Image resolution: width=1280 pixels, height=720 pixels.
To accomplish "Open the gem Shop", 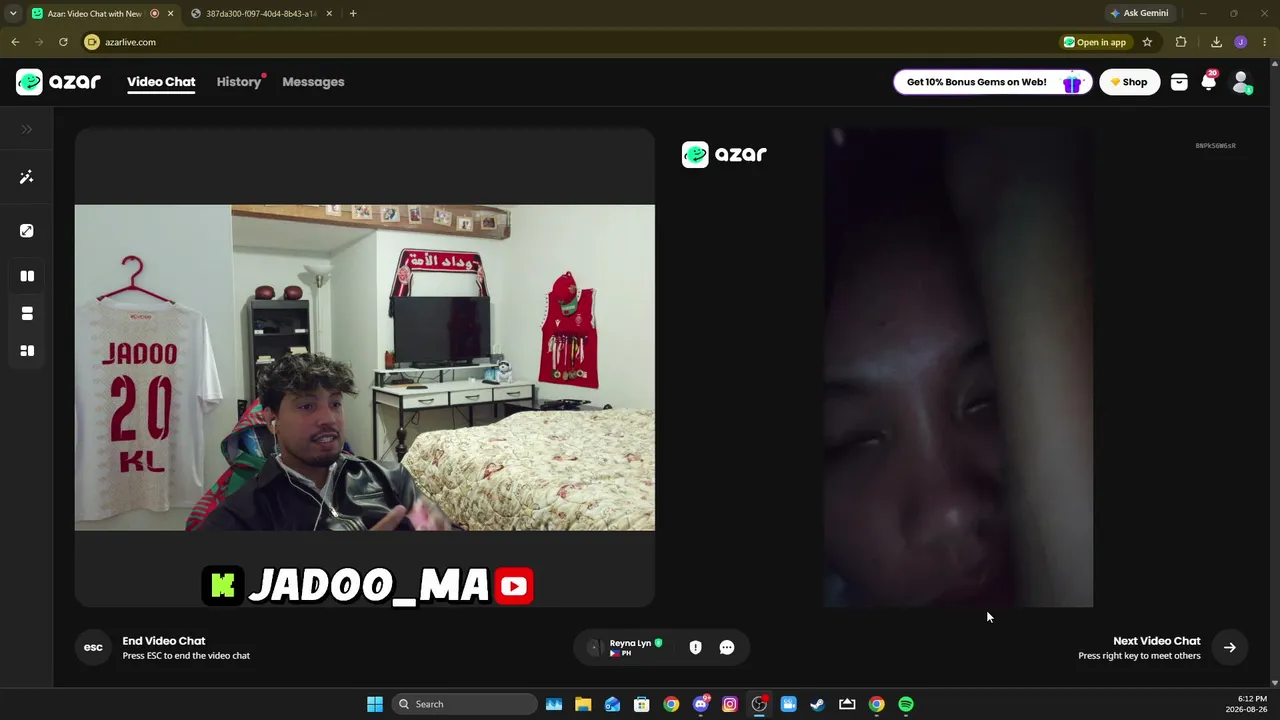I will (x=1129, y=82).
